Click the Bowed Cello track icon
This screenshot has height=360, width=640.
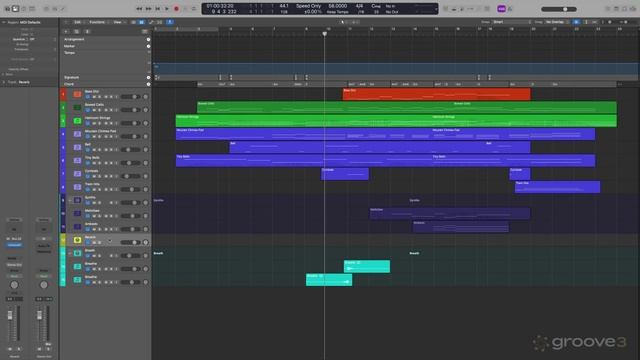[x=77, y=107]
